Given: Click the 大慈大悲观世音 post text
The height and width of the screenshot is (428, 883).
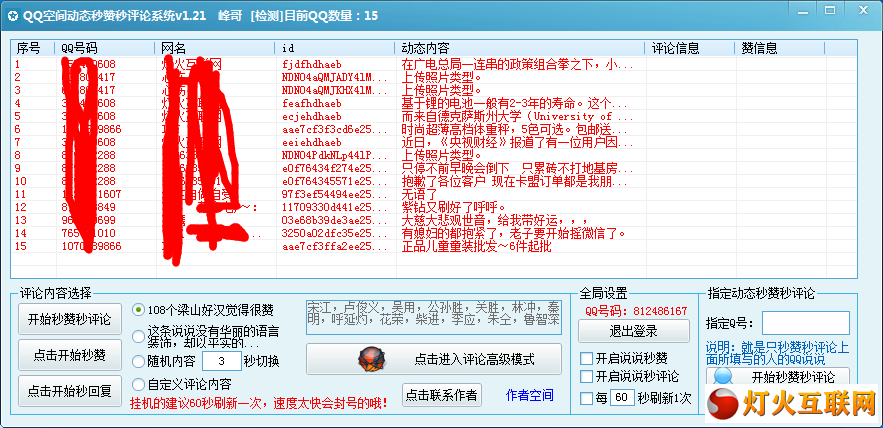Looking at the screenshot, I should [x=494, y=220].
